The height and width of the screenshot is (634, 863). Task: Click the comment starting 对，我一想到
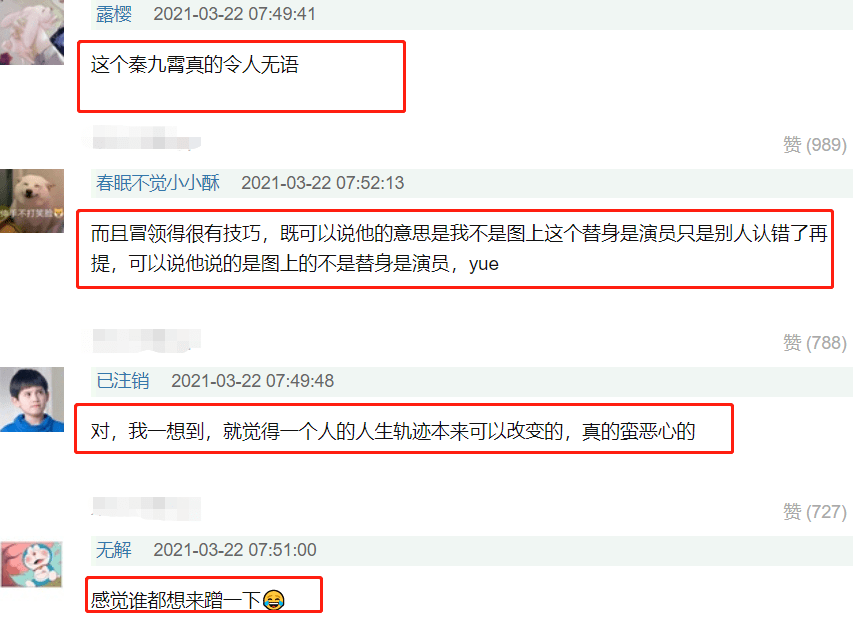point(393,431)
